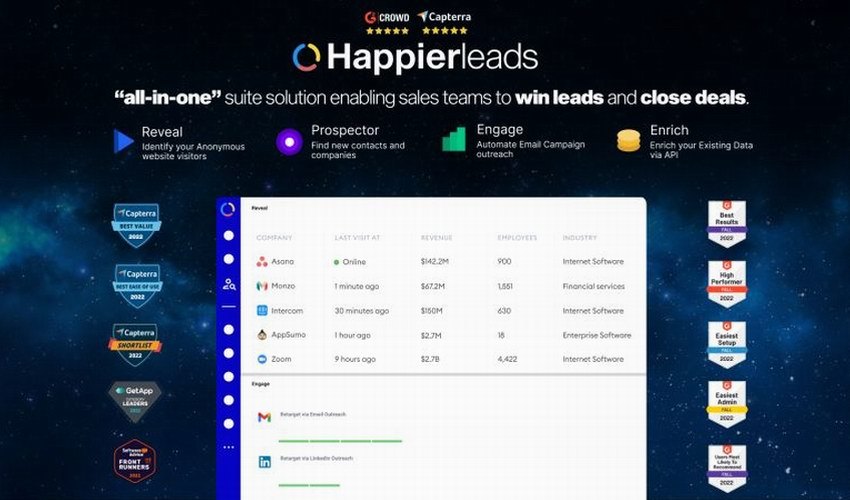The image size is (850, 500).
Task: Open the G2 Easiest Setup badge
Action: coord(727,344)
